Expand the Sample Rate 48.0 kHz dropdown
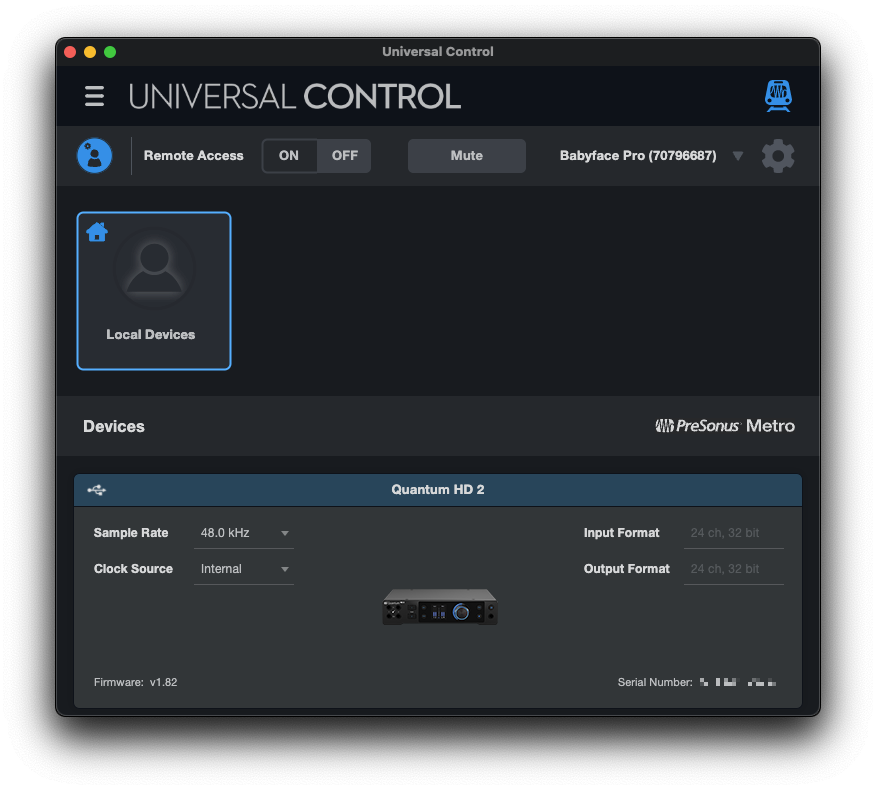Image resolution: width=876 pixels, height=790 pixels. [x=244, y=533]
